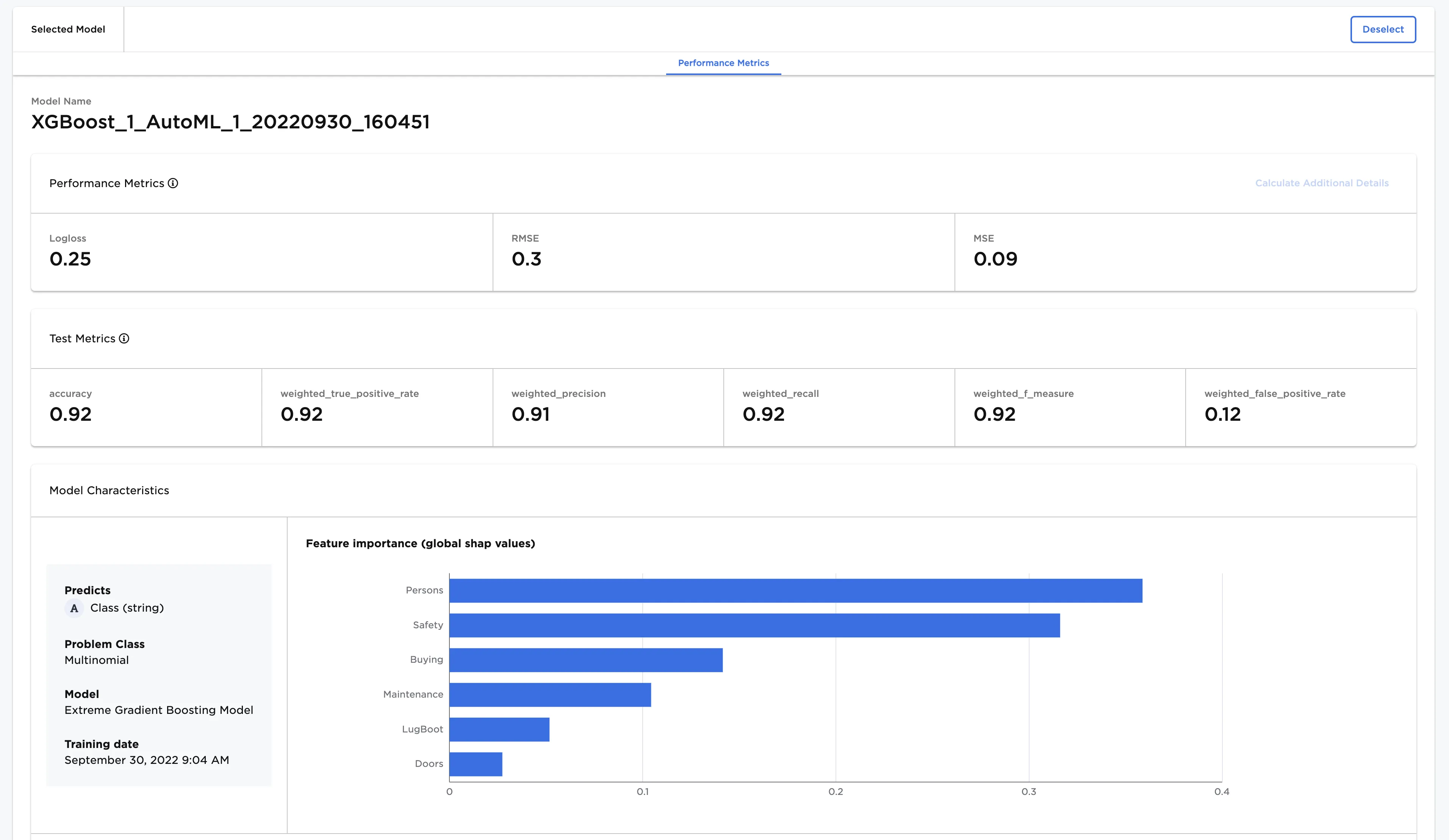
Task: Click Calculate Additional Details link
Action: pyautogui.click(x=1322, y=183)
